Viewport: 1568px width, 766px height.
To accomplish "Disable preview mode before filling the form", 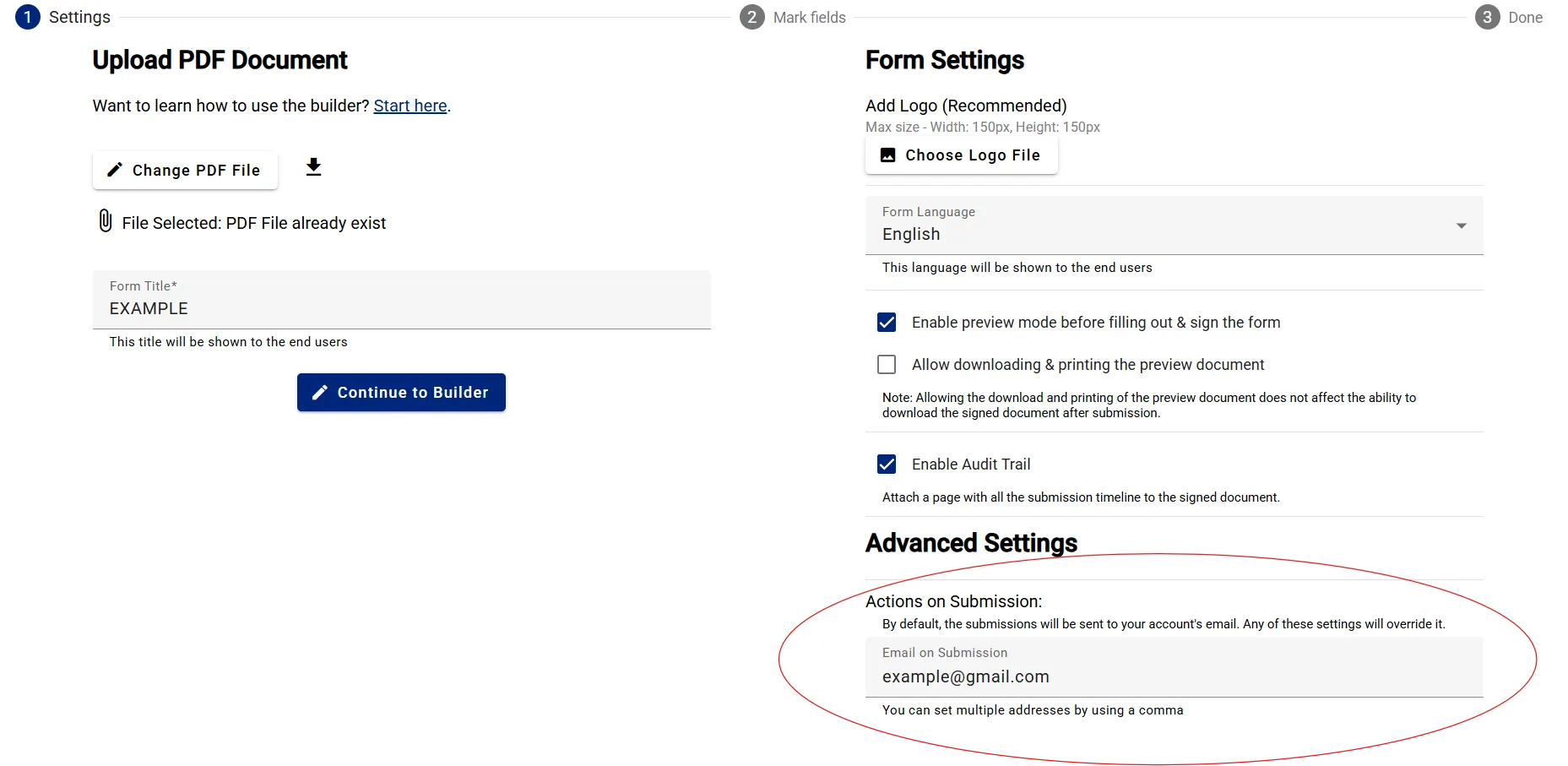I will click(x=886, y=322).
